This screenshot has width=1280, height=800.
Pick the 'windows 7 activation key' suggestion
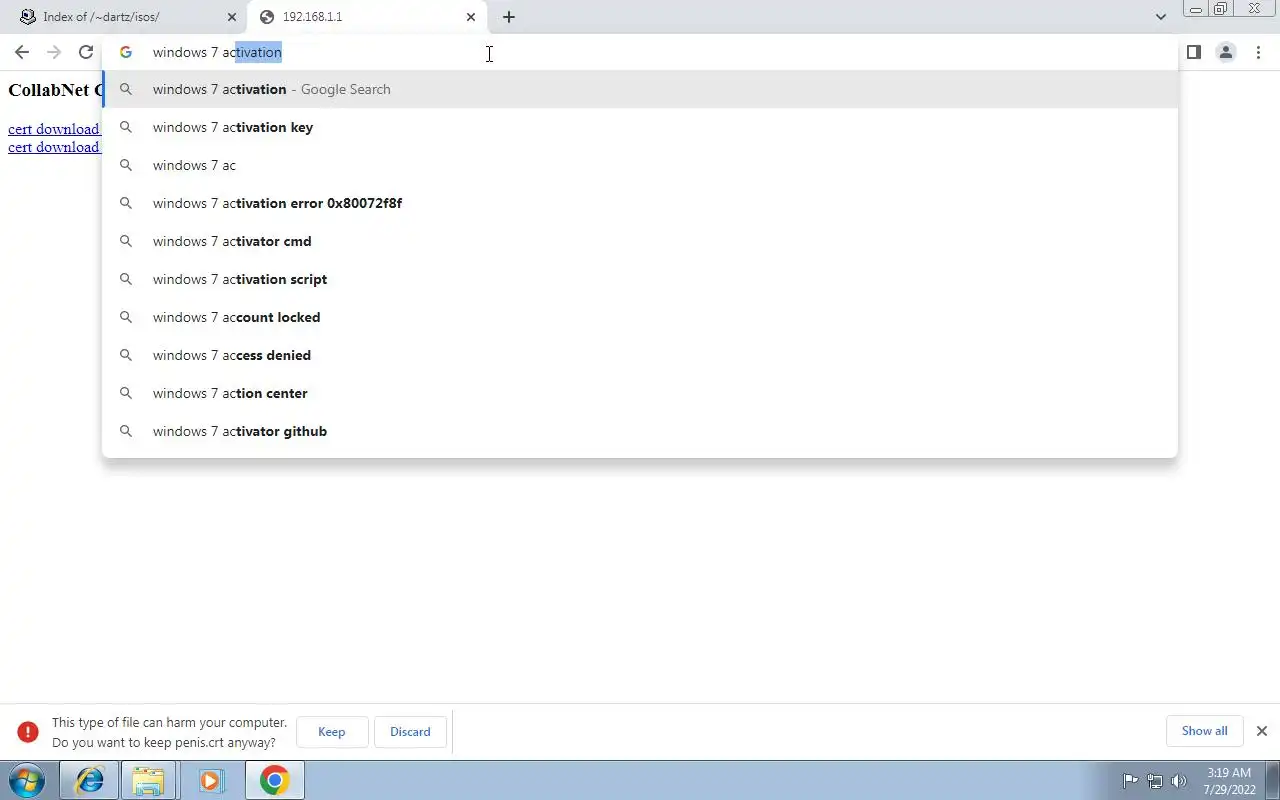[640, 127]
